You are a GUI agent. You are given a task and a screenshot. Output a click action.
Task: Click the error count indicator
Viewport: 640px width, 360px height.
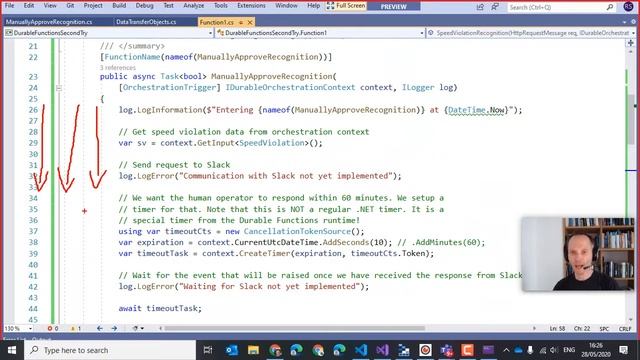point(53,328)
